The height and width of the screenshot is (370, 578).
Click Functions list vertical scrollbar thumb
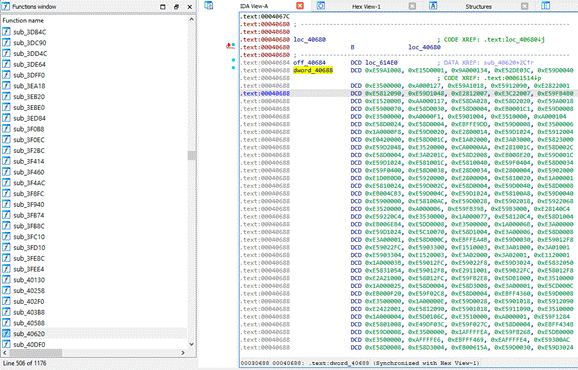pyautogui.click(x=192, y=155)
